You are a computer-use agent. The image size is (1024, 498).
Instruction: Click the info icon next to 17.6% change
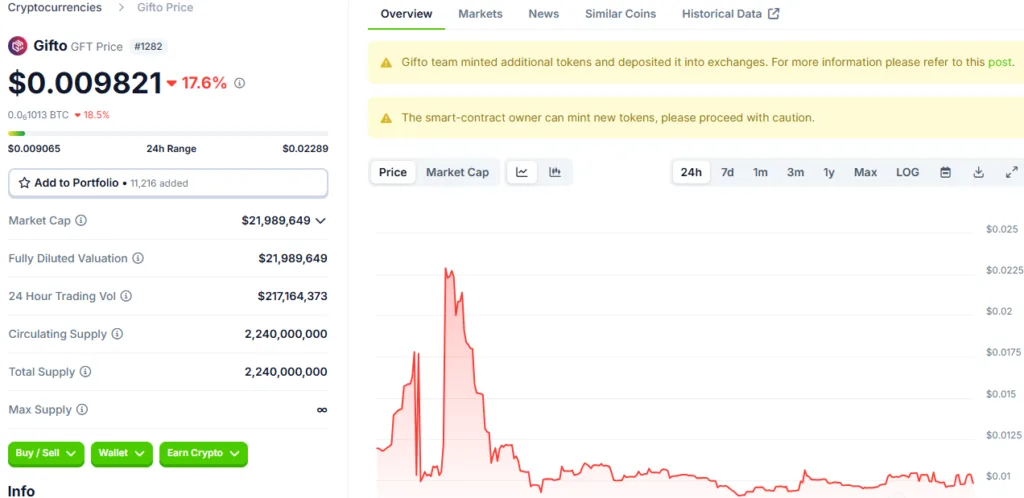click(x=240, y=83)
